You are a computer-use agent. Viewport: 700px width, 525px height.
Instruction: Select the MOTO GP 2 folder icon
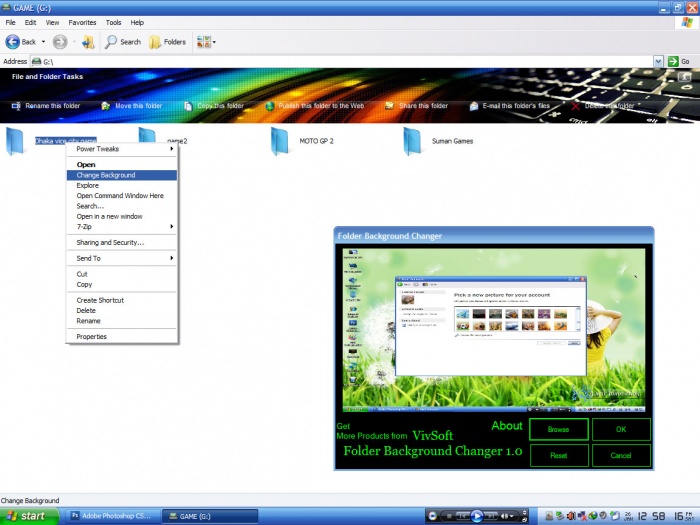point(280,141)
